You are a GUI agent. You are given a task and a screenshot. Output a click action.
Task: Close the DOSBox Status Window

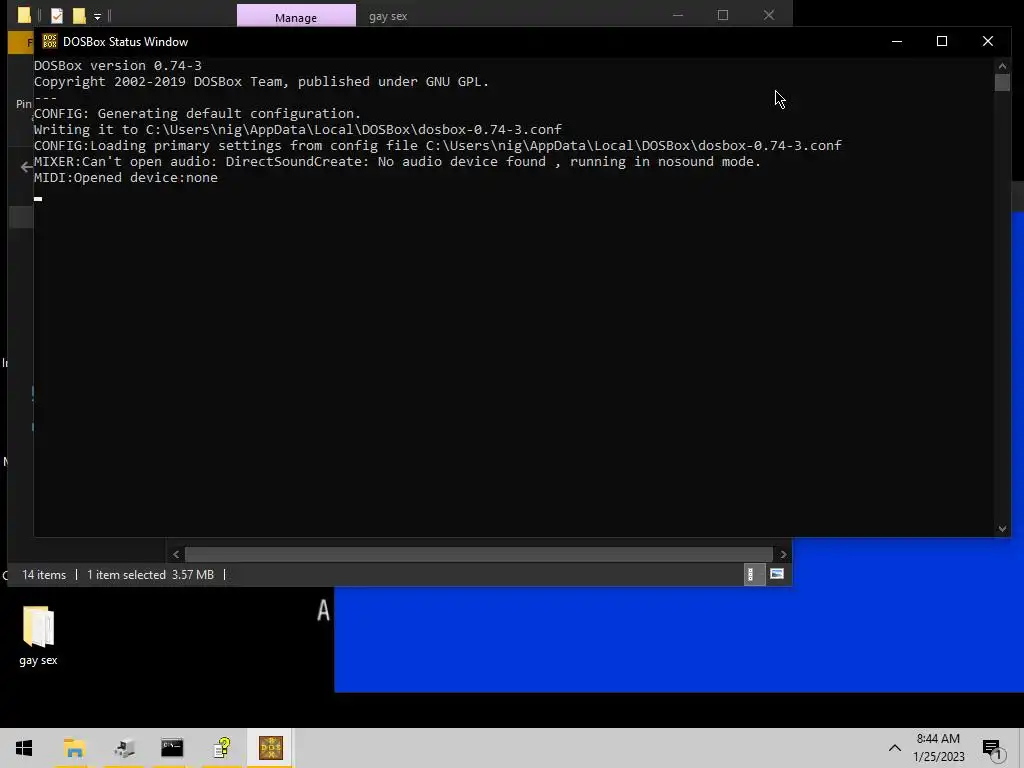[x=987, y=41]
